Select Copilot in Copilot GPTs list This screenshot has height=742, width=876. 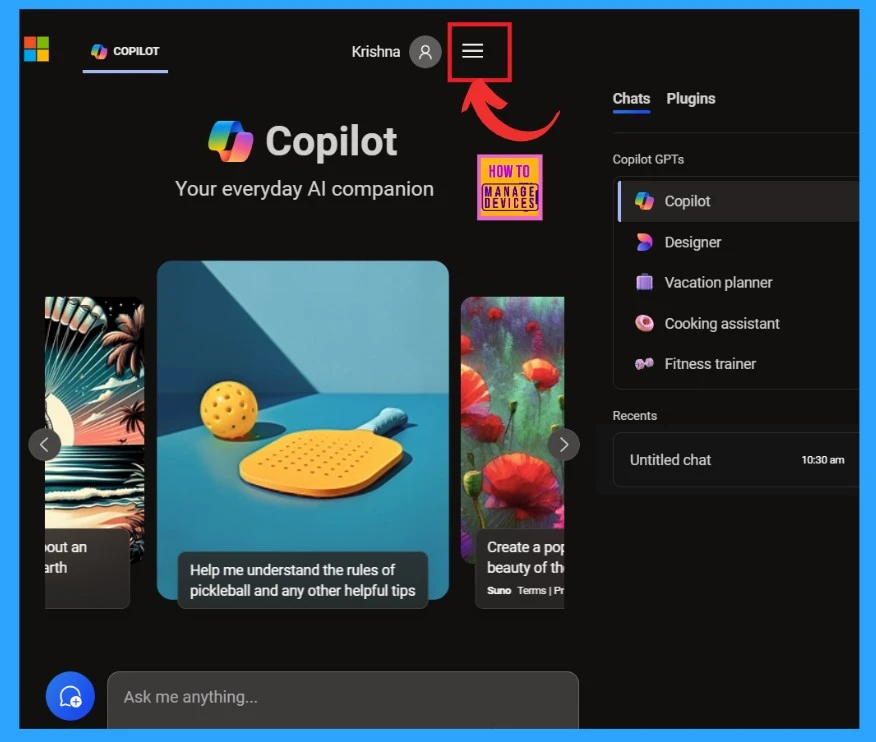click(737, 201)
